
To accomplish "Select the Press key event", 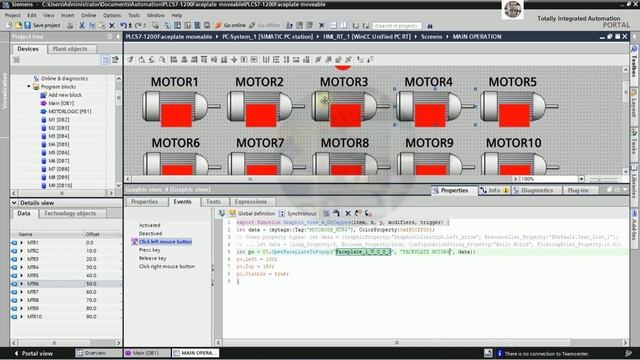I will [x=149, y=250].
